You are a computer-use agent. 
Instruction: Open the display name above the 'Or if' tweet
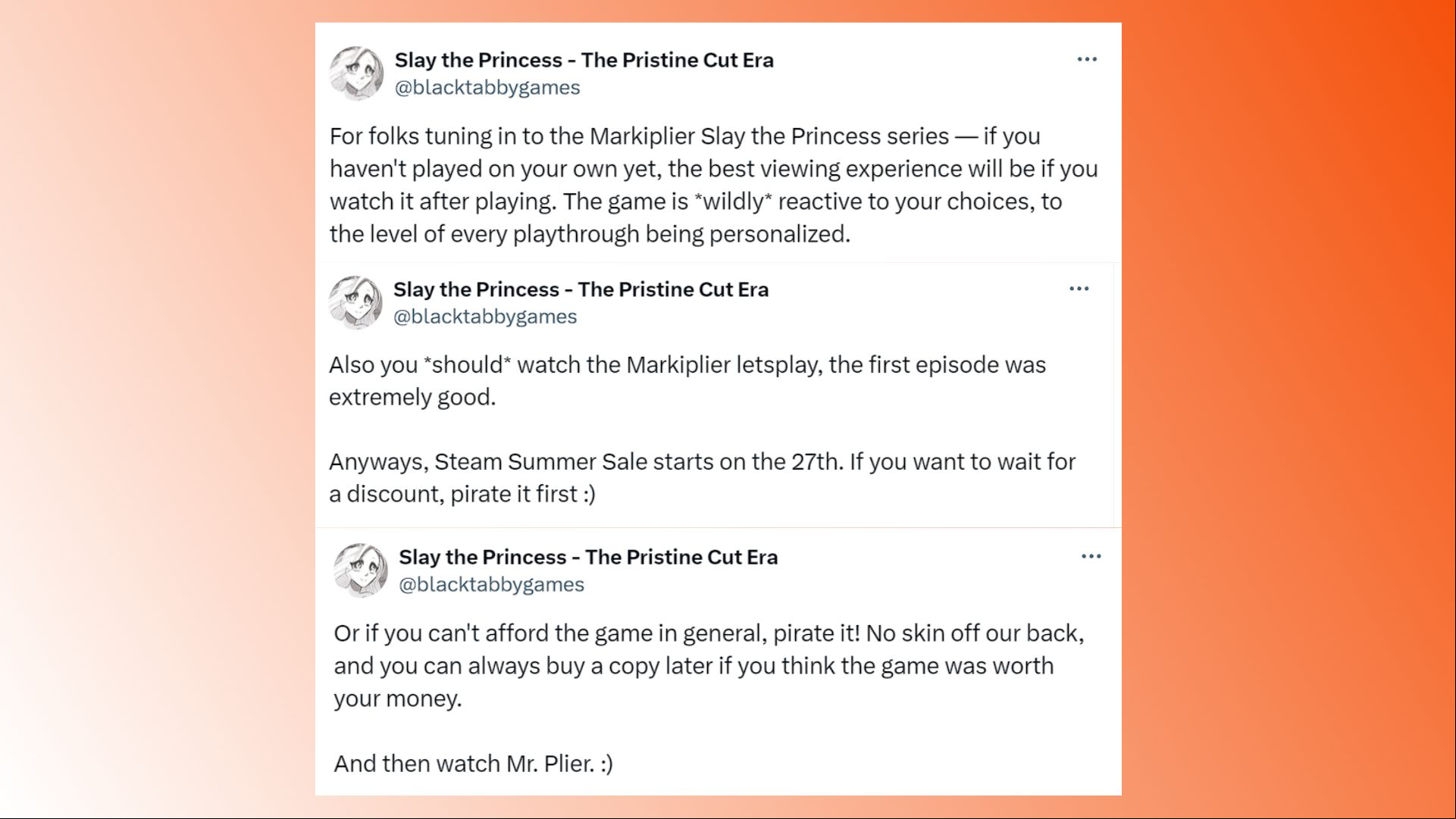click(588, 557)
